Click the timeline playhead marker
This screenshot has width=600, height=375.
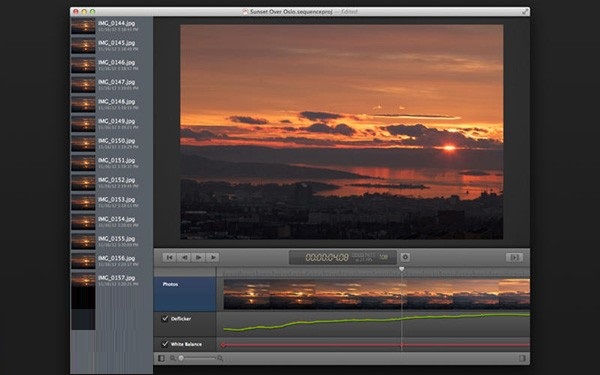coord(401,269)
